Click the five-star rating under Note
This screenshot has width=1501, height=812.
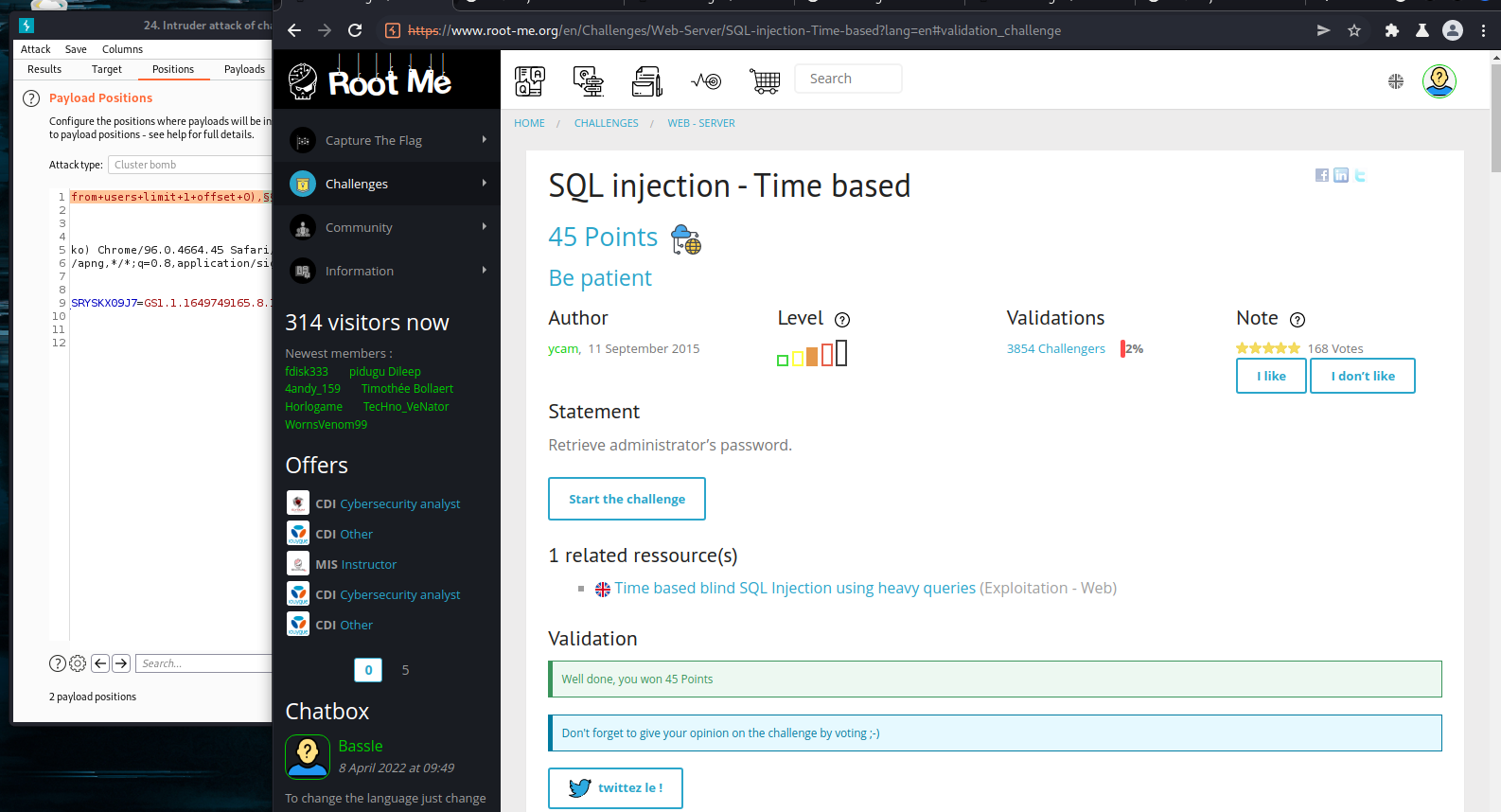coord(1268,348)
